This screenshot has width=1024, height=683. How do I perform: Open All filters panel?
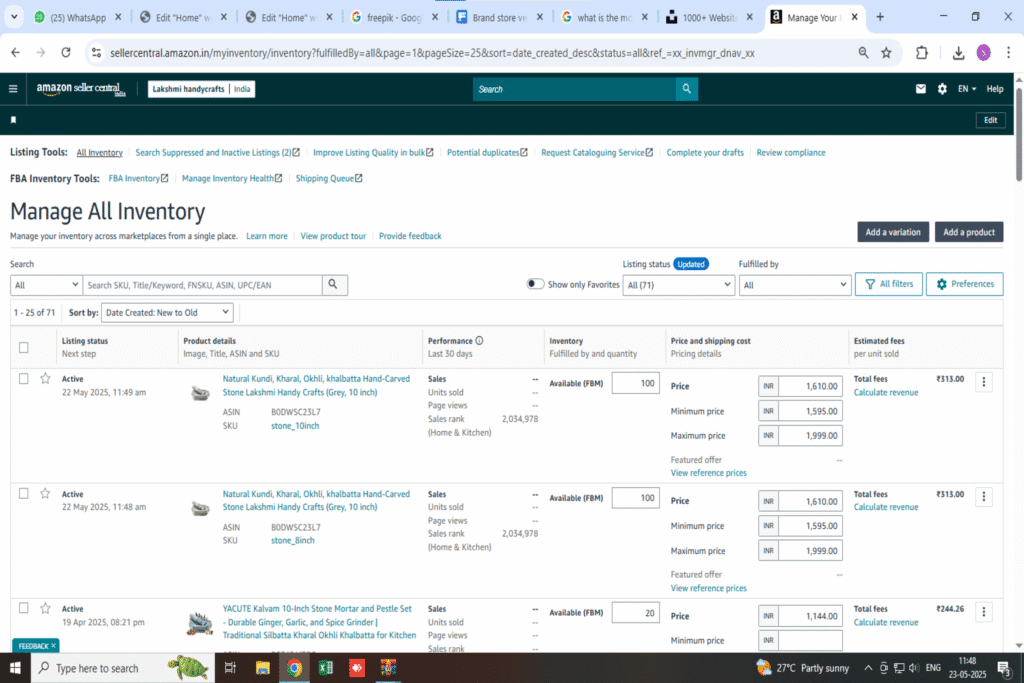(x=889, y=284)
